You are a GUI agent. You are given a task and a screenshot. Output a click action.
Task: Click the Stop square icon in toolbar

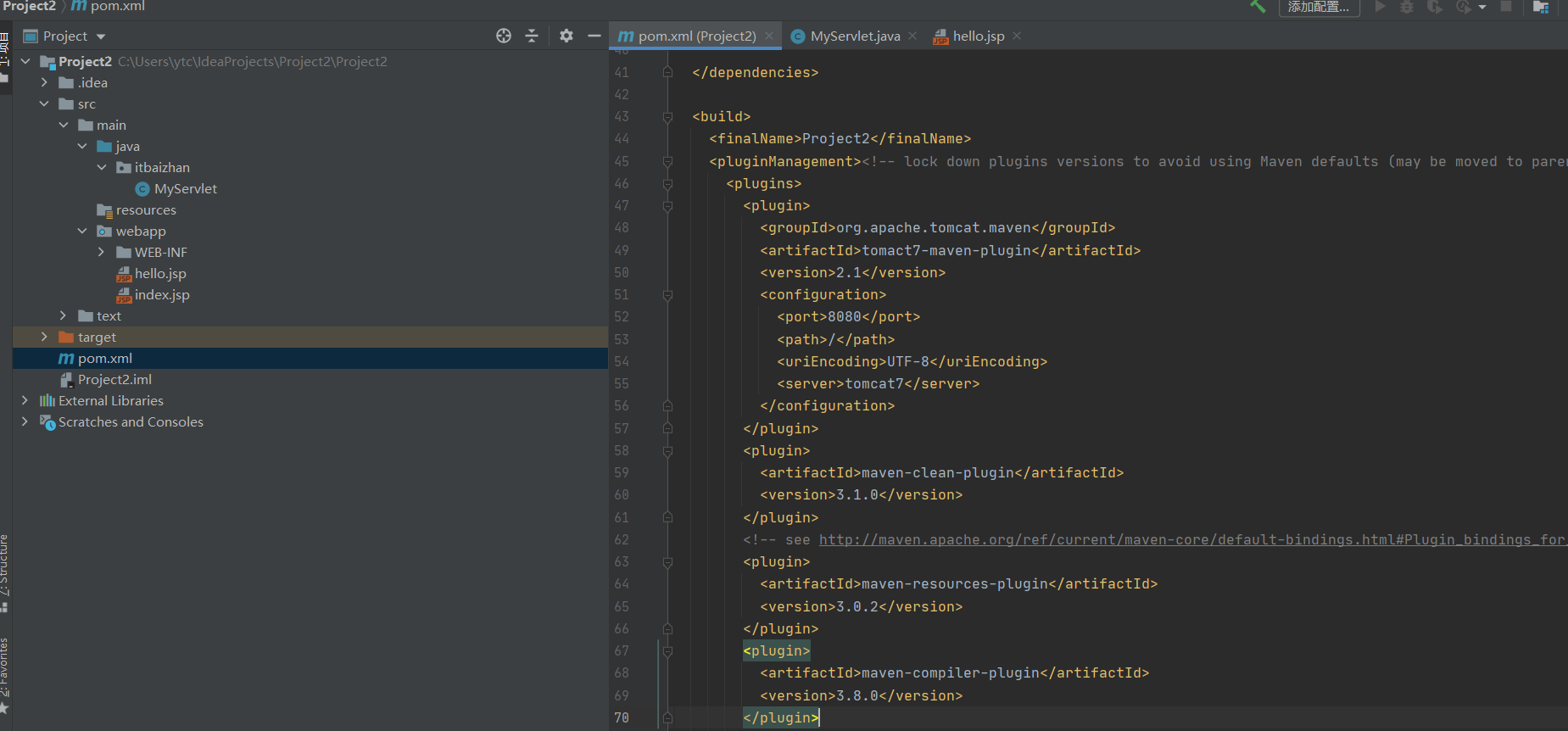click(1506, 6)
